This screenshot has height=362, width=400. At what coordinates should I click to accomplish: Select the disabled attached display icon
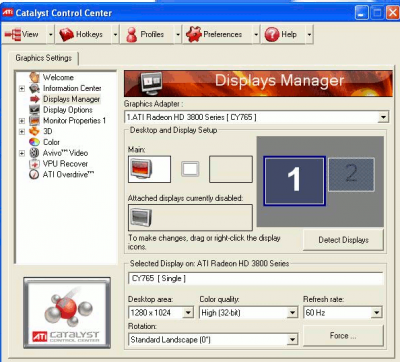pyautogui.click(x=141, y=217)
